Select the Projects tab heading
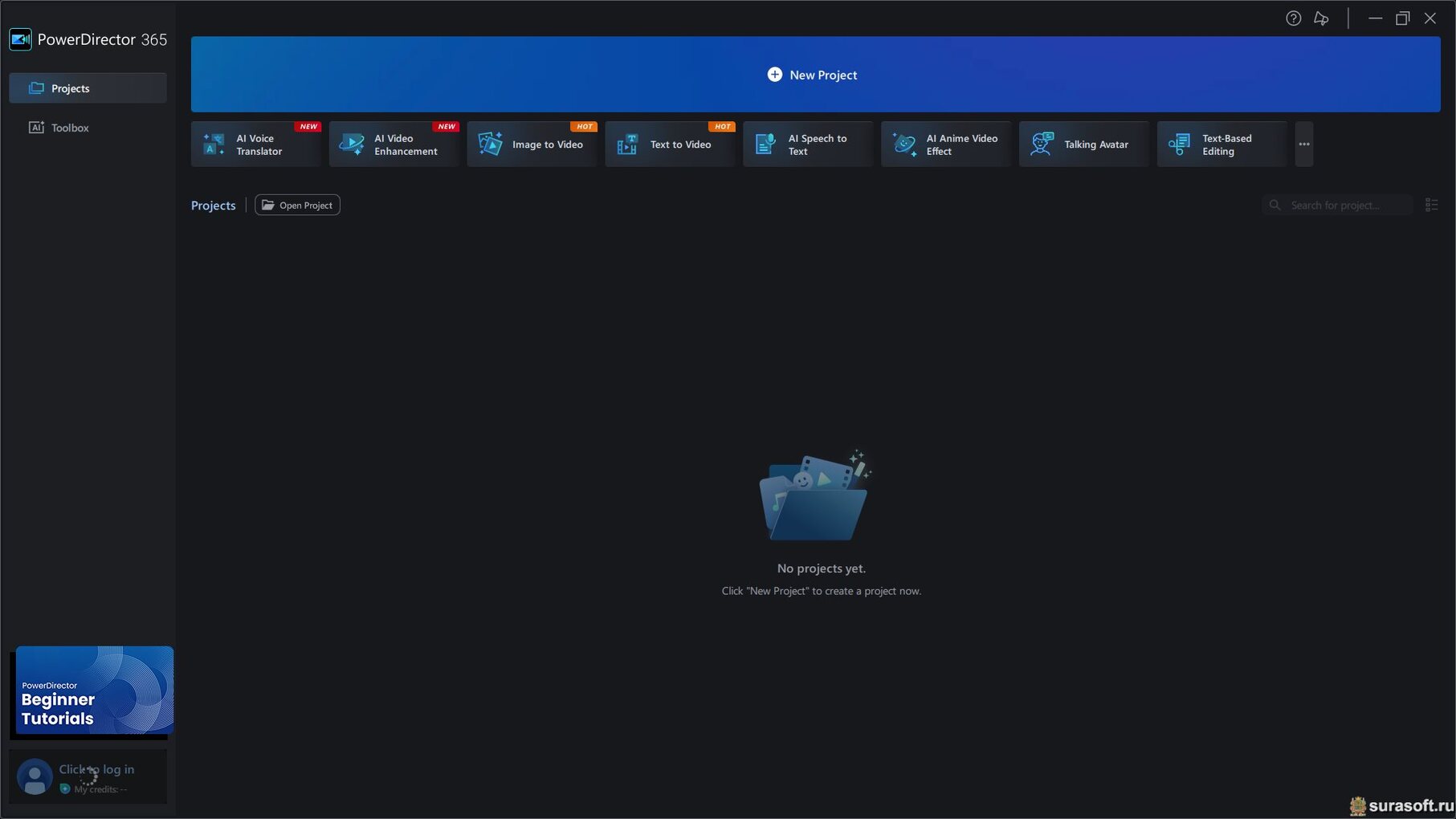 214,206
